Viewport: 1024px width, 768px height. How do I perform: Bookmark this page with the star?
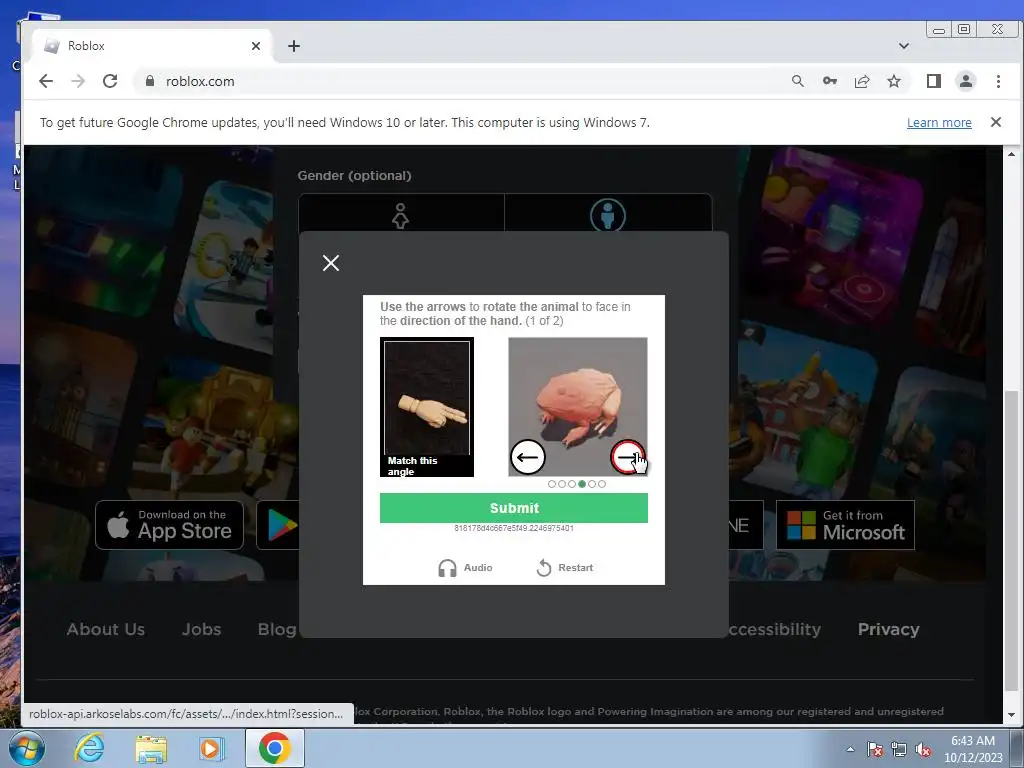tap(894, 81)
